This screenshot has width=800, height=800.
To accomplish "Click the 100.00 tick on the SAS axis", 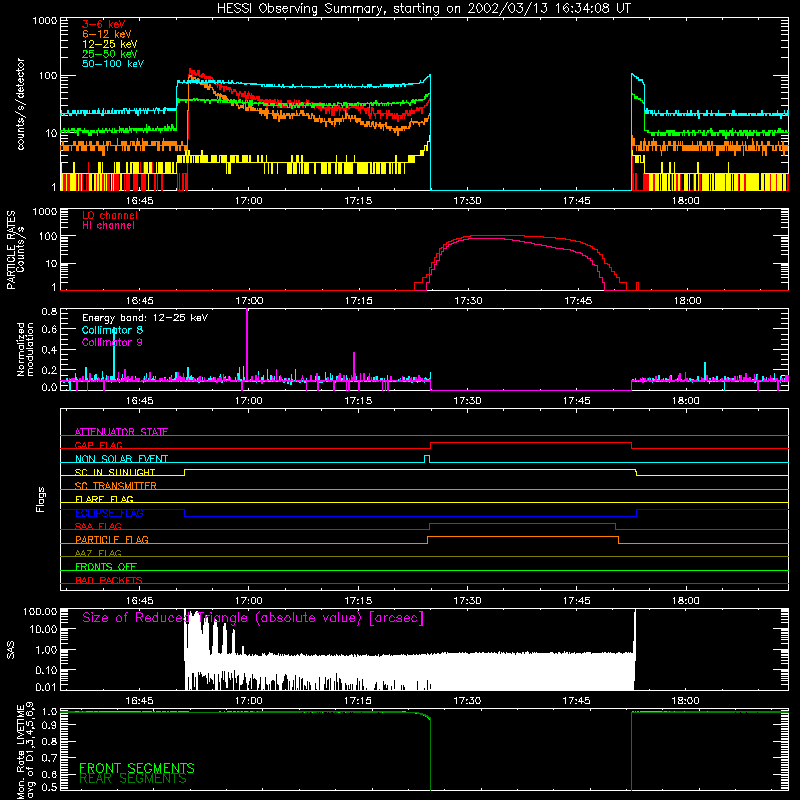I will (40, 611).
